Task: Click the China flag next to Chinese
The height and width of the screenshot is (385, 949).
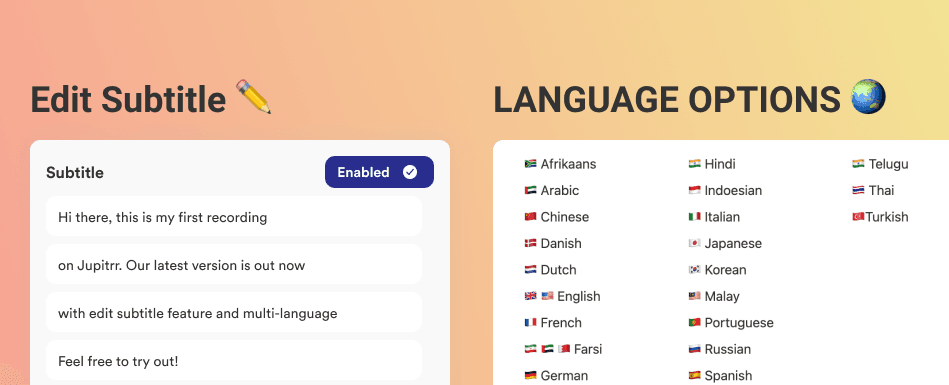Action: point(530,217)
